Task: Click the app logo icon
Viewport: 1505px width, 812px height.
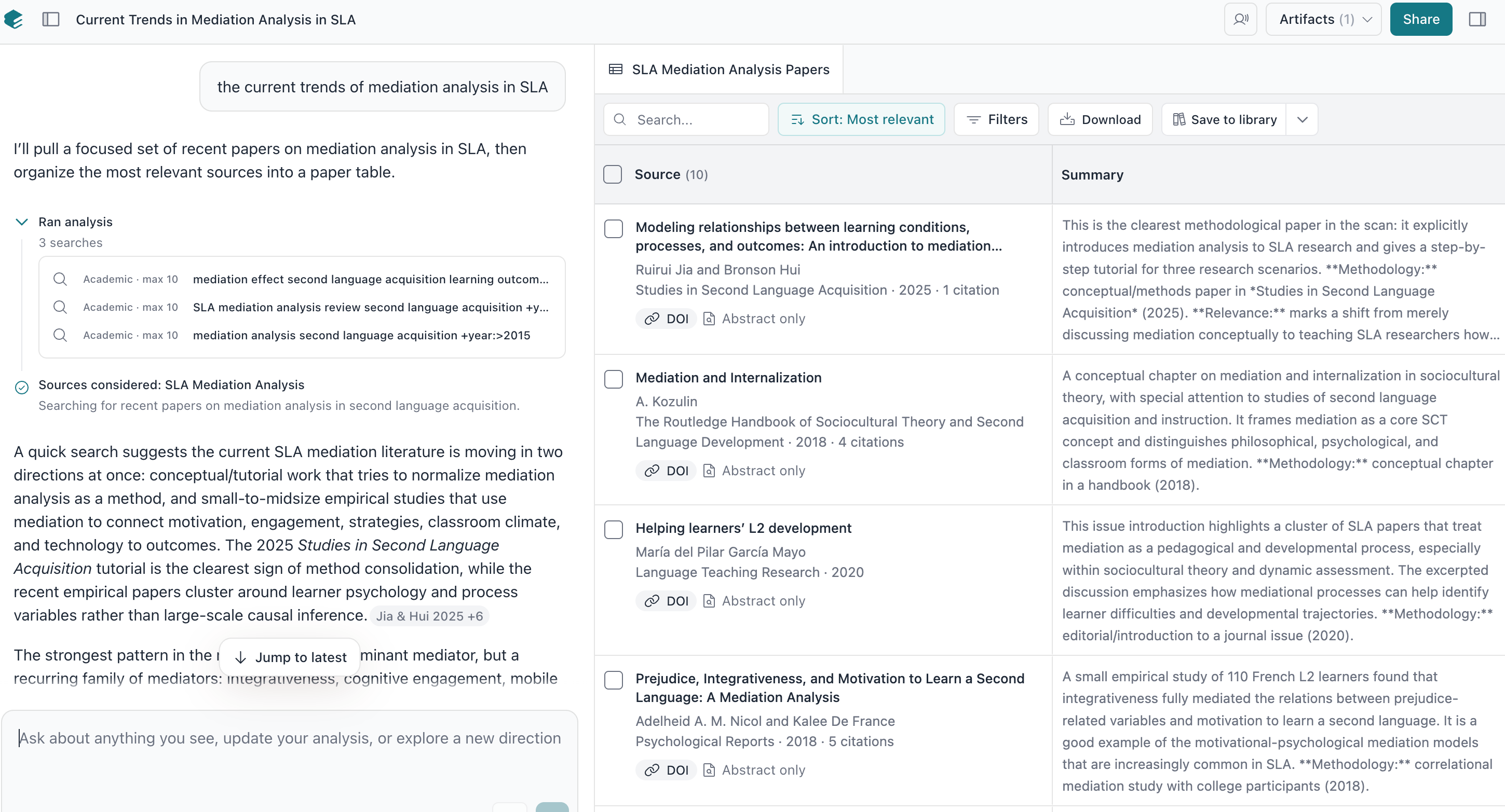Action: click(13, 19)
